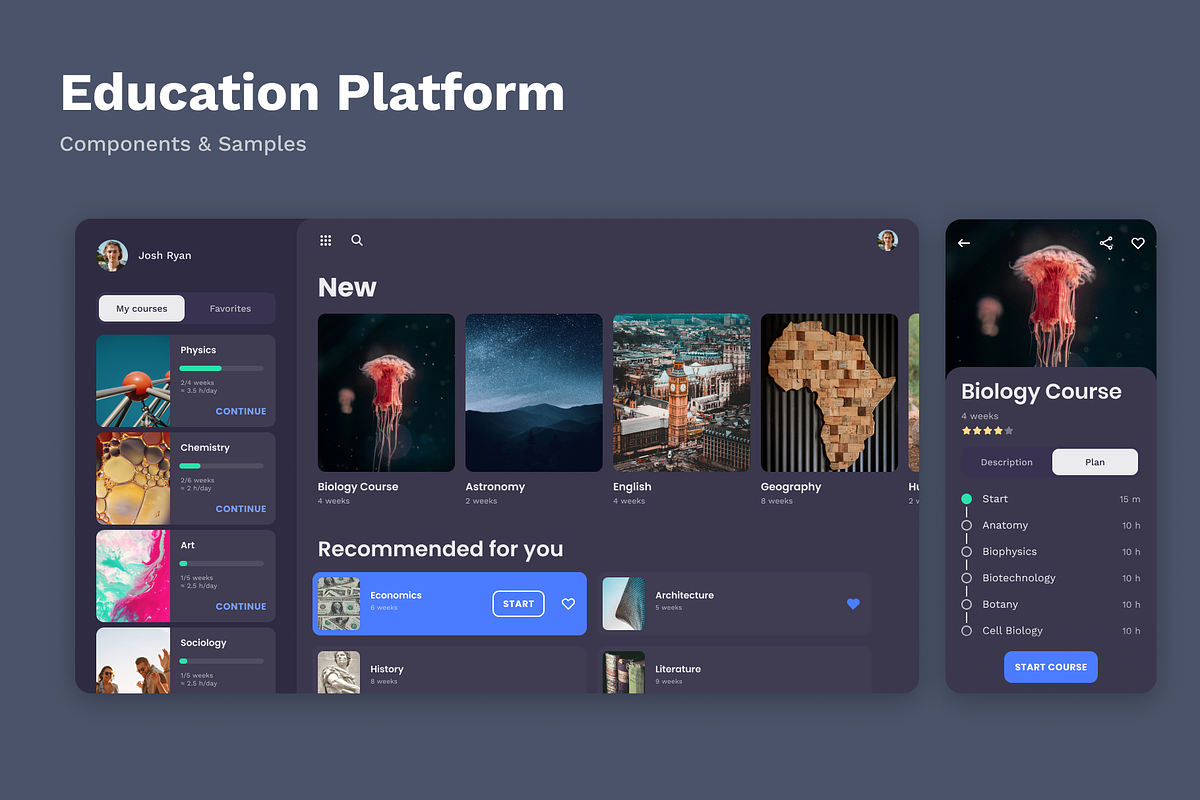Continue the Art course
The image size is (1200, 800).
pos(241,606)
